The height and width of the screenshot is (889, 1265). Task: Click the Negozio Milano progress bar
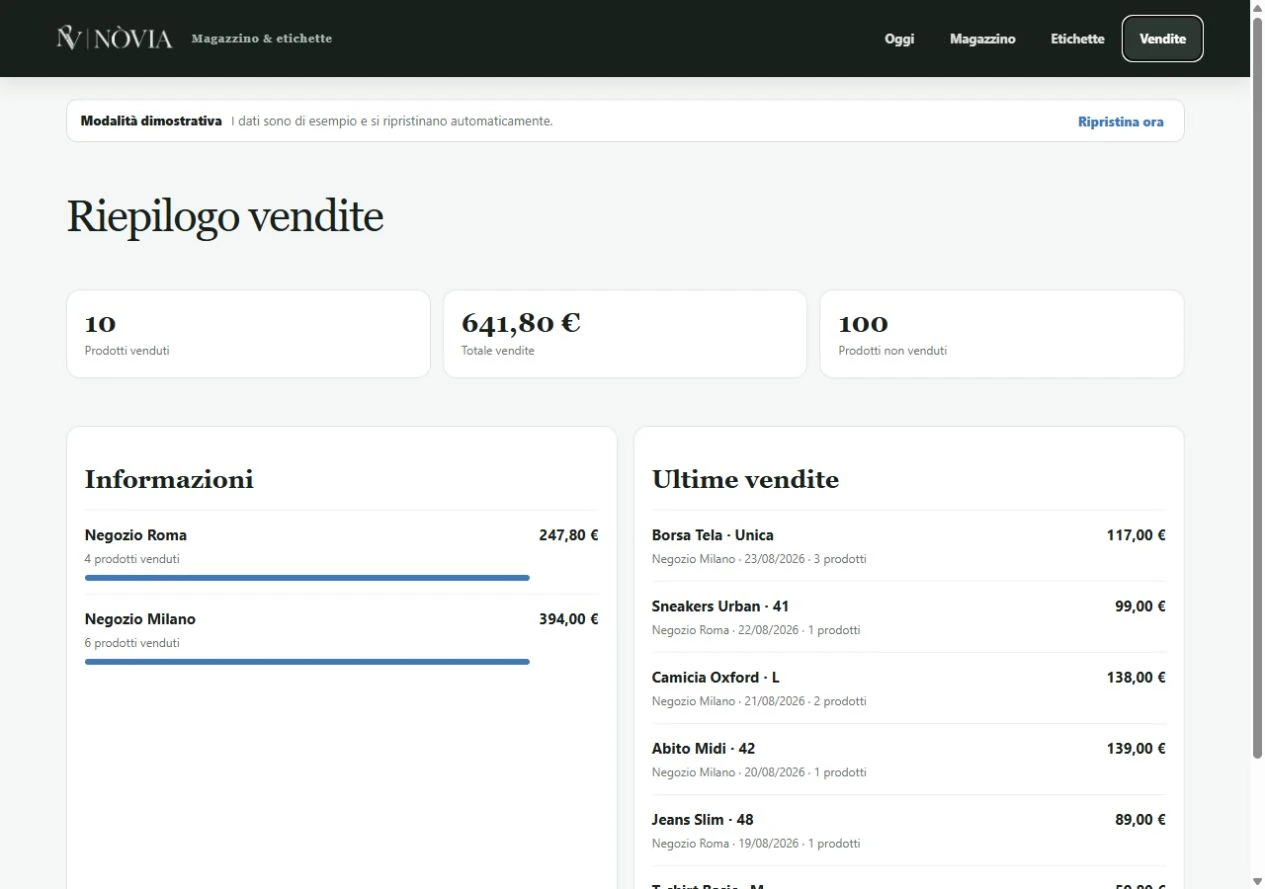(307, 662)
